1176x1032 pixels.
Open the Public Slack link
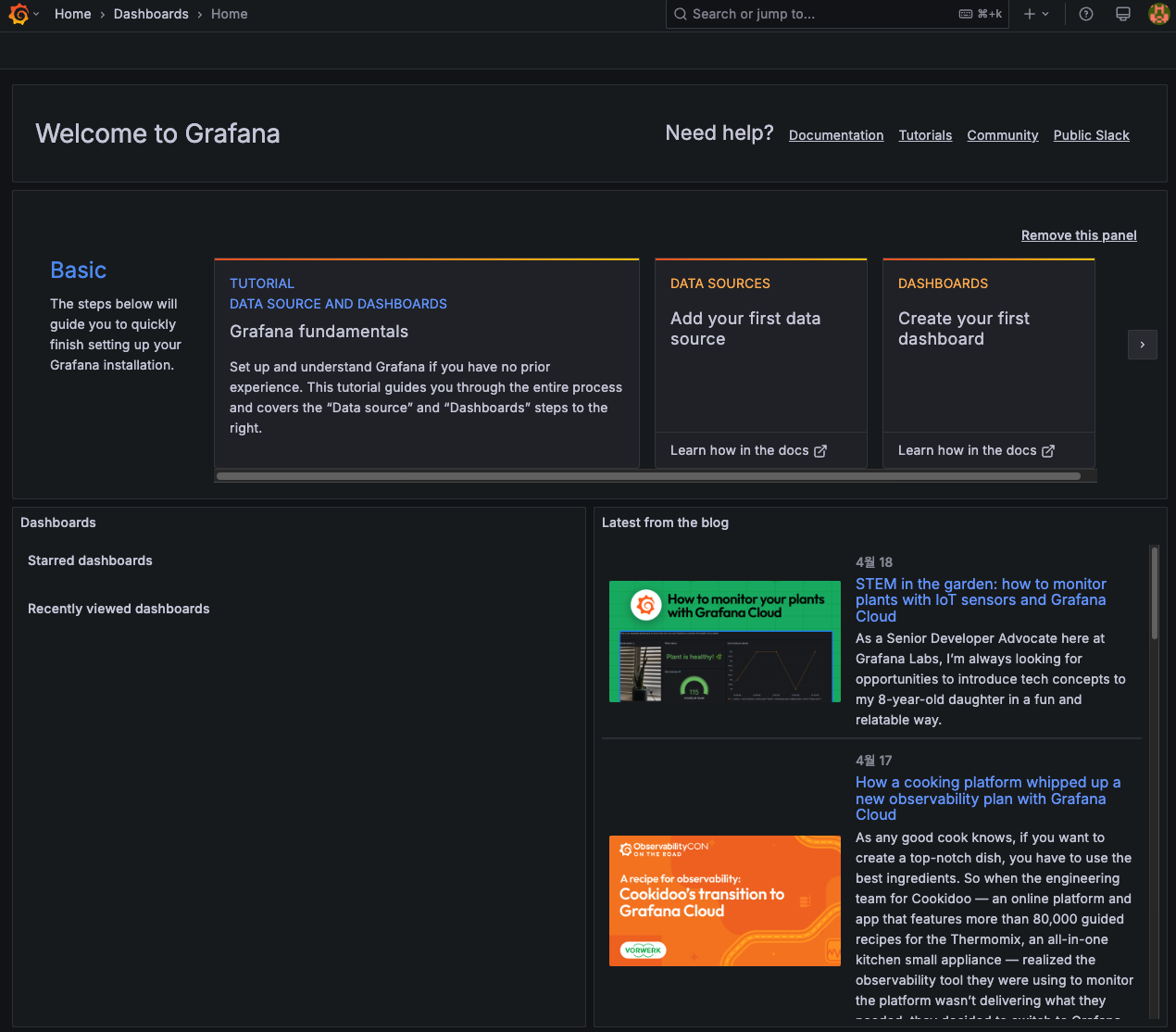point(1091,135)
